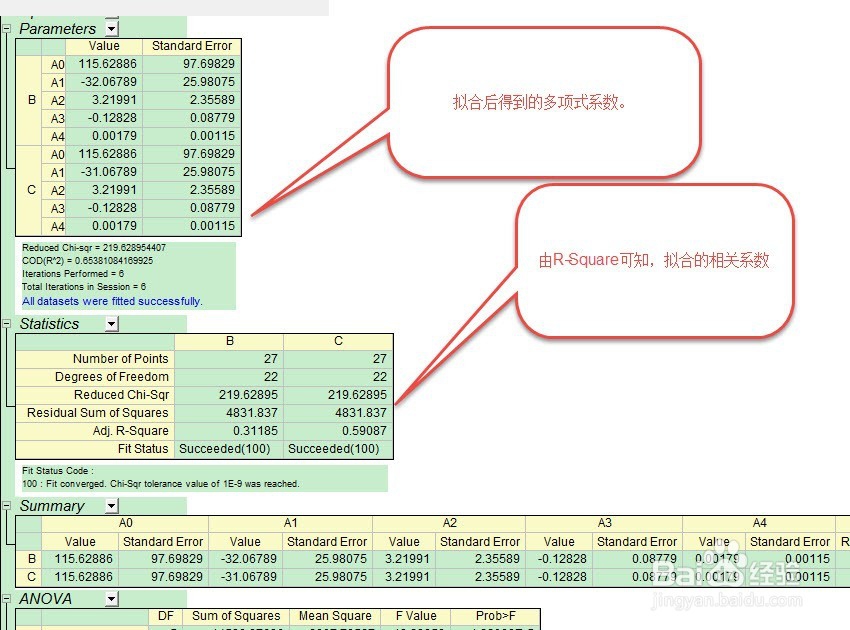Click the B column header in Statistics table
This screenshot has height=630, width=850.
click(229, 341)
